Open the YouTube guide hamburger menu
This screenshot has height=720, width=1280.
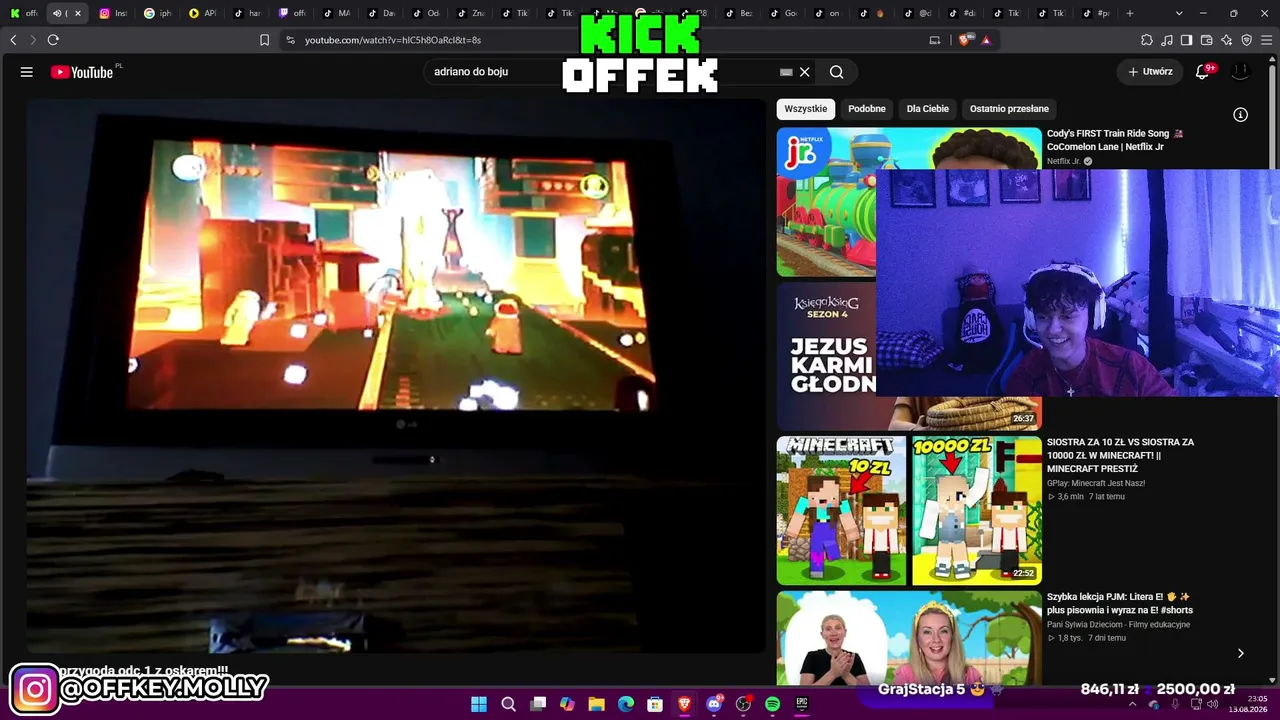click(x=27, y=72)
